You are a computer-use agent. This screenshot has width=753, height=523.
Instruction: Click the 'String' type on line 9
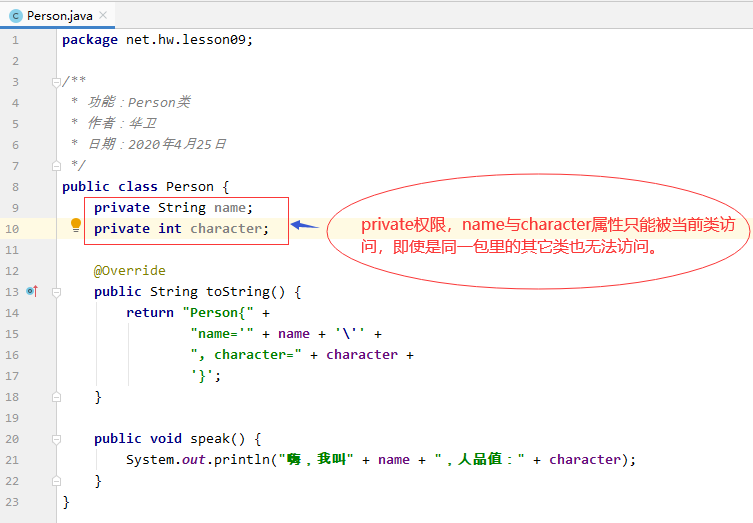tap(182, 208)
